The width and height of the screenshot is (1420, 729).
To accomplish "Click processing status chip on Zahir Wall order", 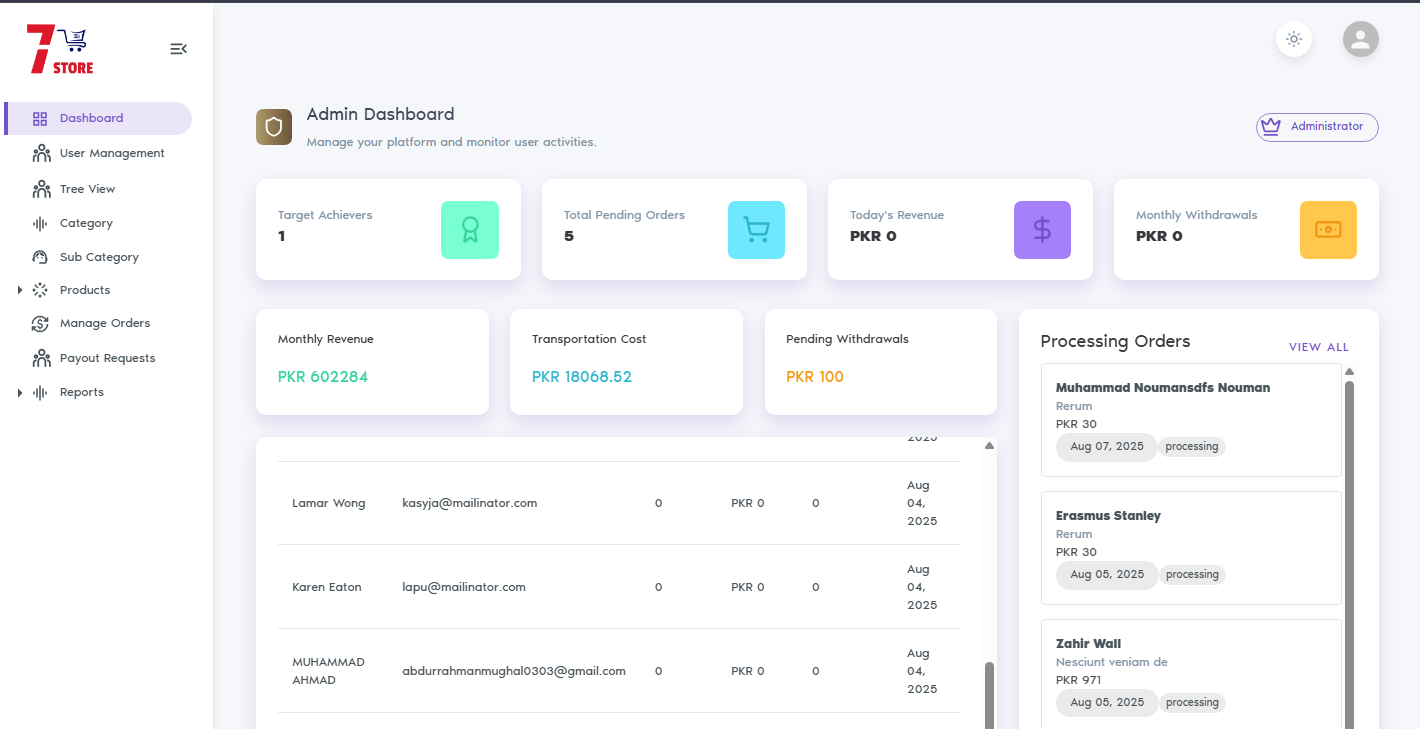I will point(1192,703).
